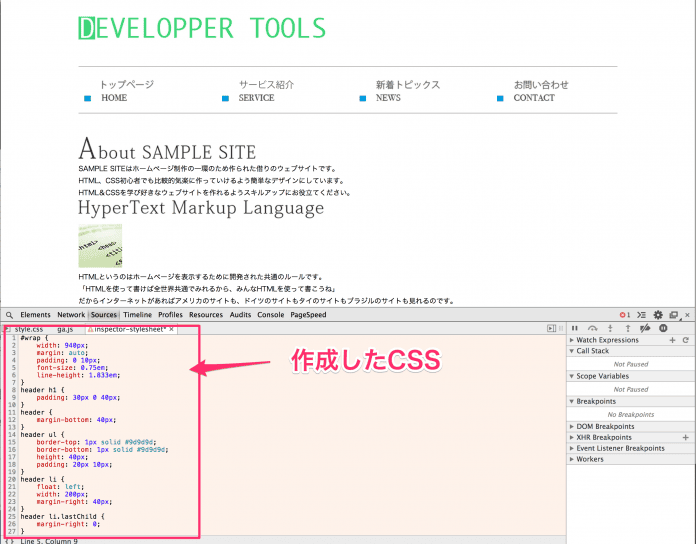The width and height of the screenshot is (696, 544).
Task: Open the Console panel tab
Action: (270, 315)
